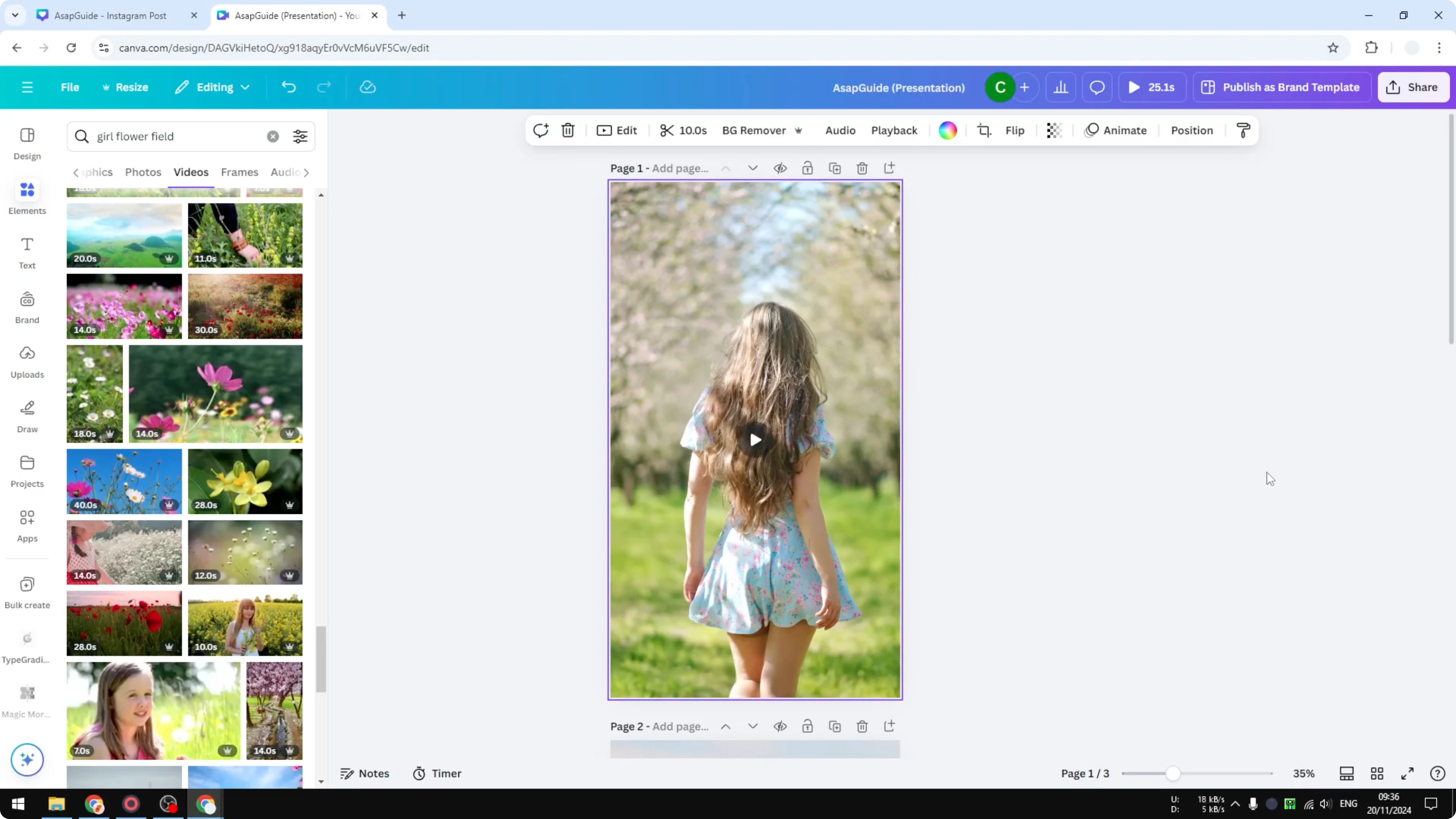Open the File menu
The width and height of the screenshot is (1456, 819).
(70, 87)
